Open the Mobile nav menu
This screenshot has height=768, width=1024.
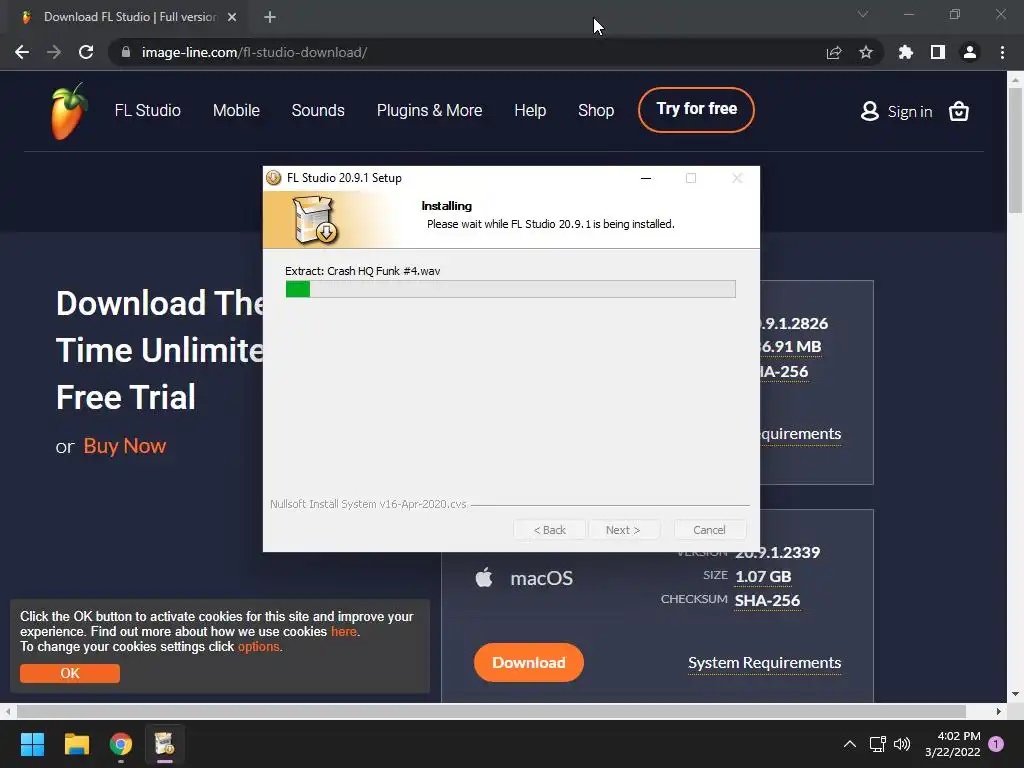236,110
